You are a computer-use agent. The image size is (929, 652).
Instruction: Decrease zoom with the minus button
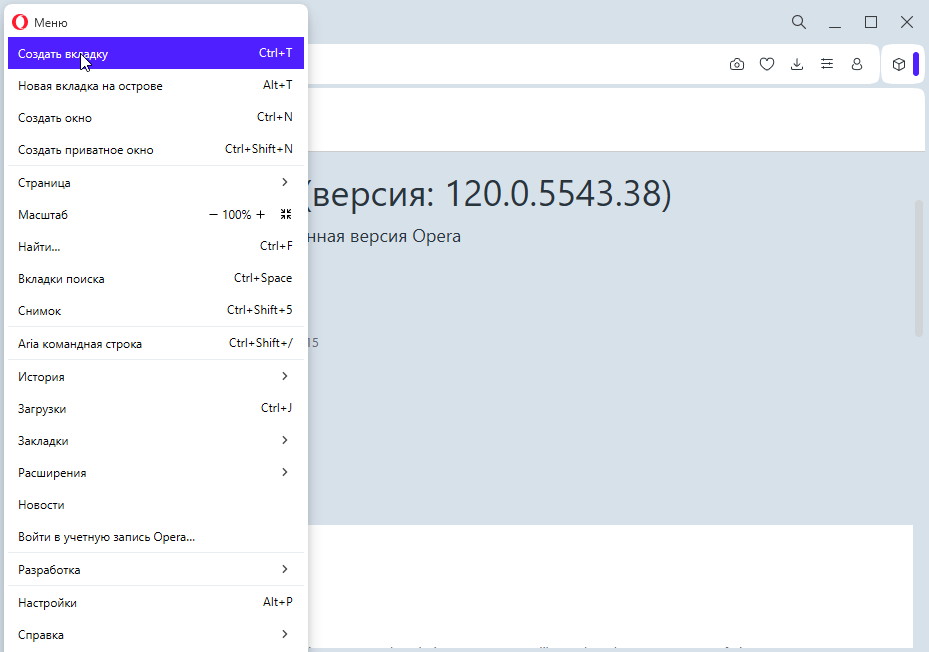213,215
